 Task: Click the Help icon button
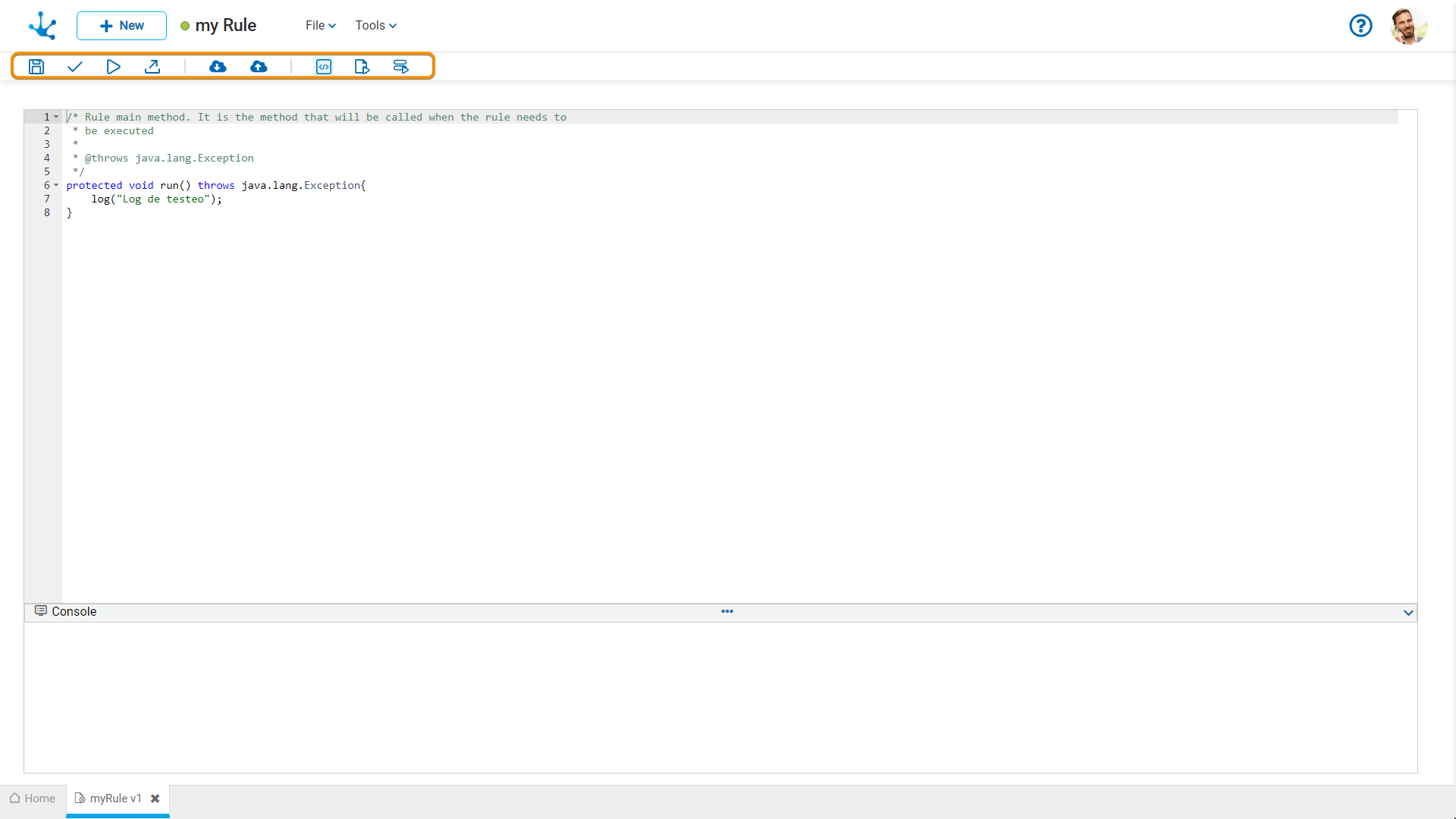tap(1361, 25)
